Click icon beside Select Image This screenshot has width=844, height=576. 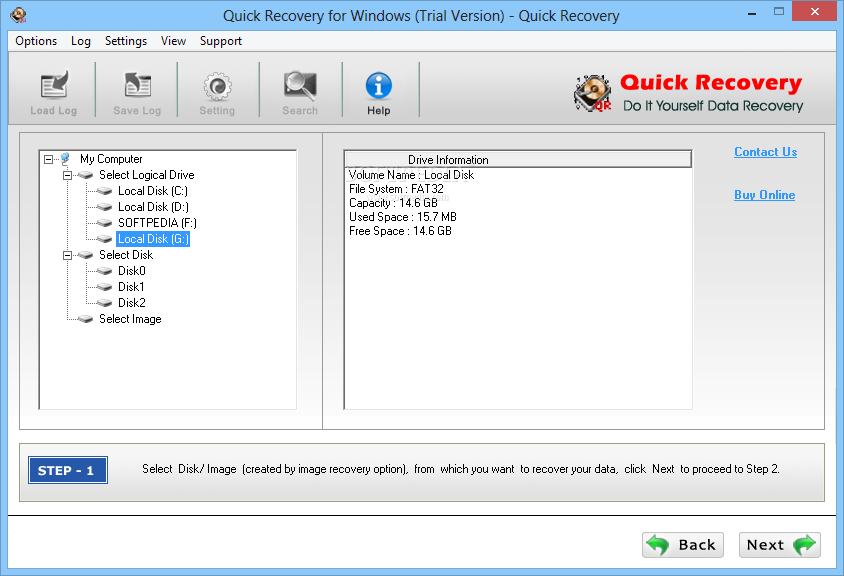coord(85,319)
